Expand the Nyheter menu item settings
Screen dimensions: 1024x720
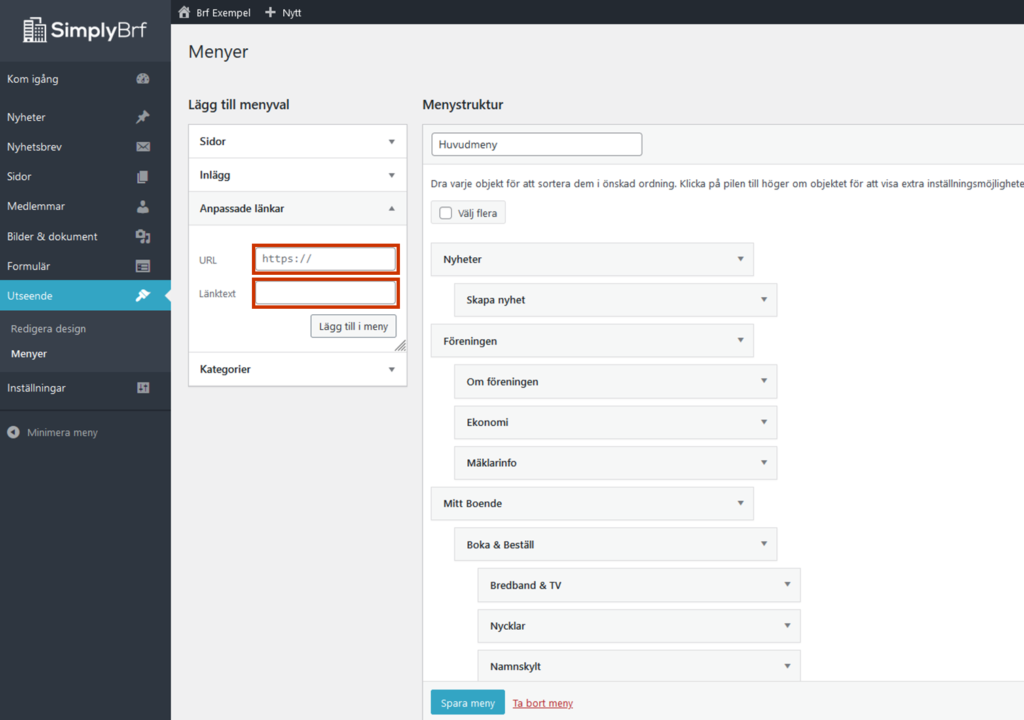pos(741,259)
